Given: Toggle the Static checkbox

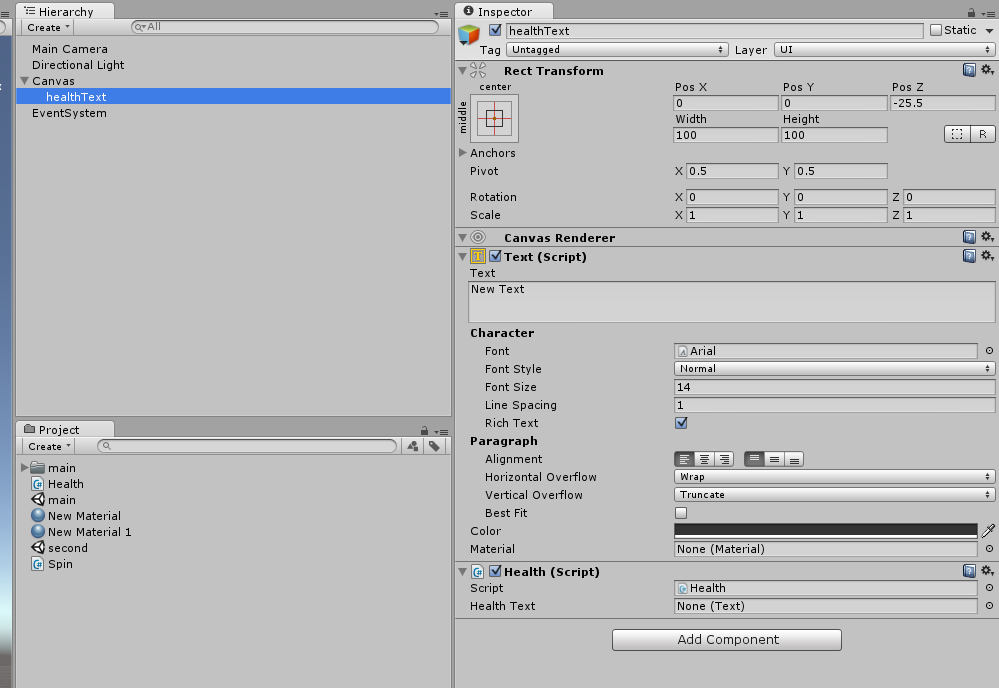Looking at the screenshot, I should pos(938,30).
